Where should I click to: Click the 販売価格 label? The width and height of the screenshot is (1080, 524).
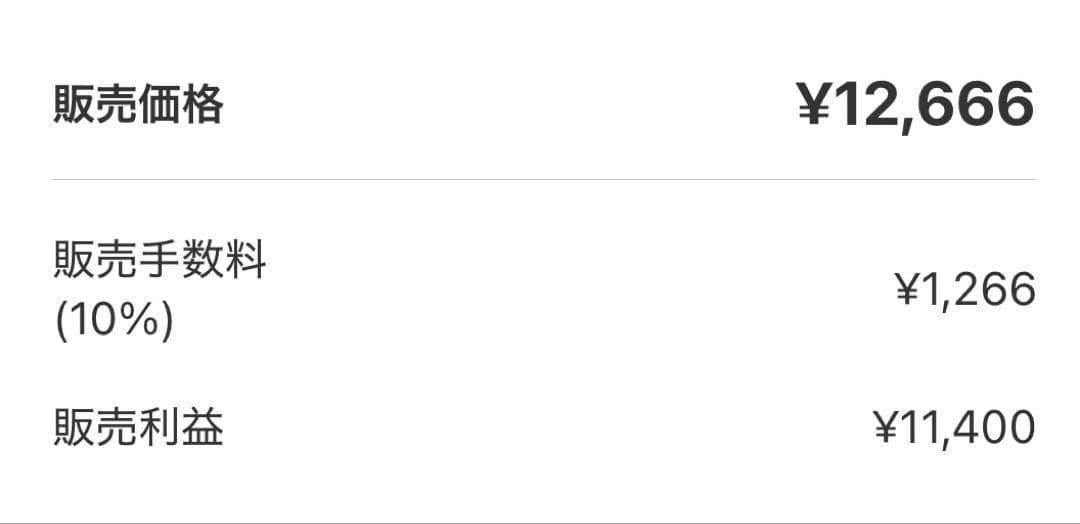pyautogui.click(x=138, y=105)
